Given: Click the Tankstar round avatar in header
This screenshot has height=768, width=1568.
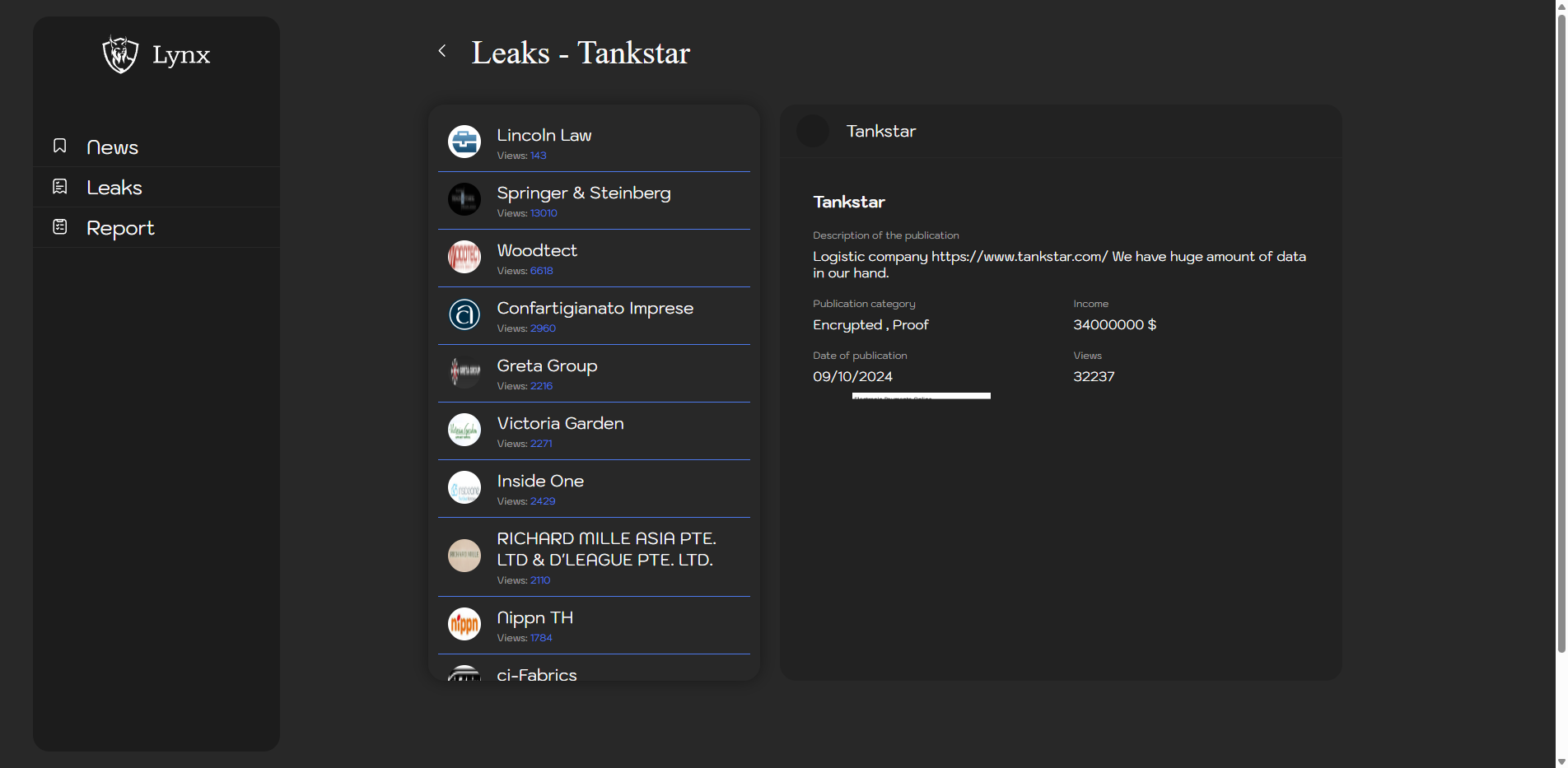Looking at the screenshot, I should [813, 131].
